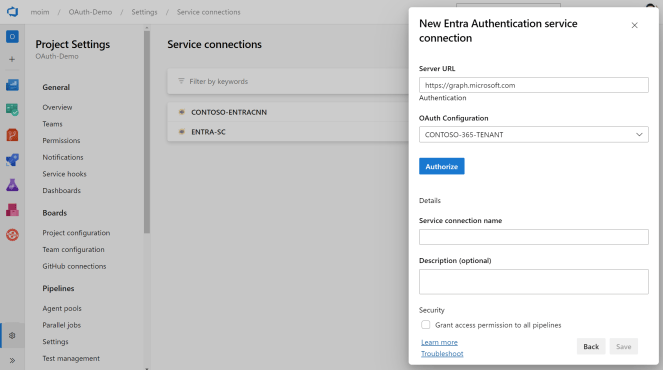Screen dimensions: 663x370
Task: Enable Grant access permission to all pipelines
Action: [425, 324]
